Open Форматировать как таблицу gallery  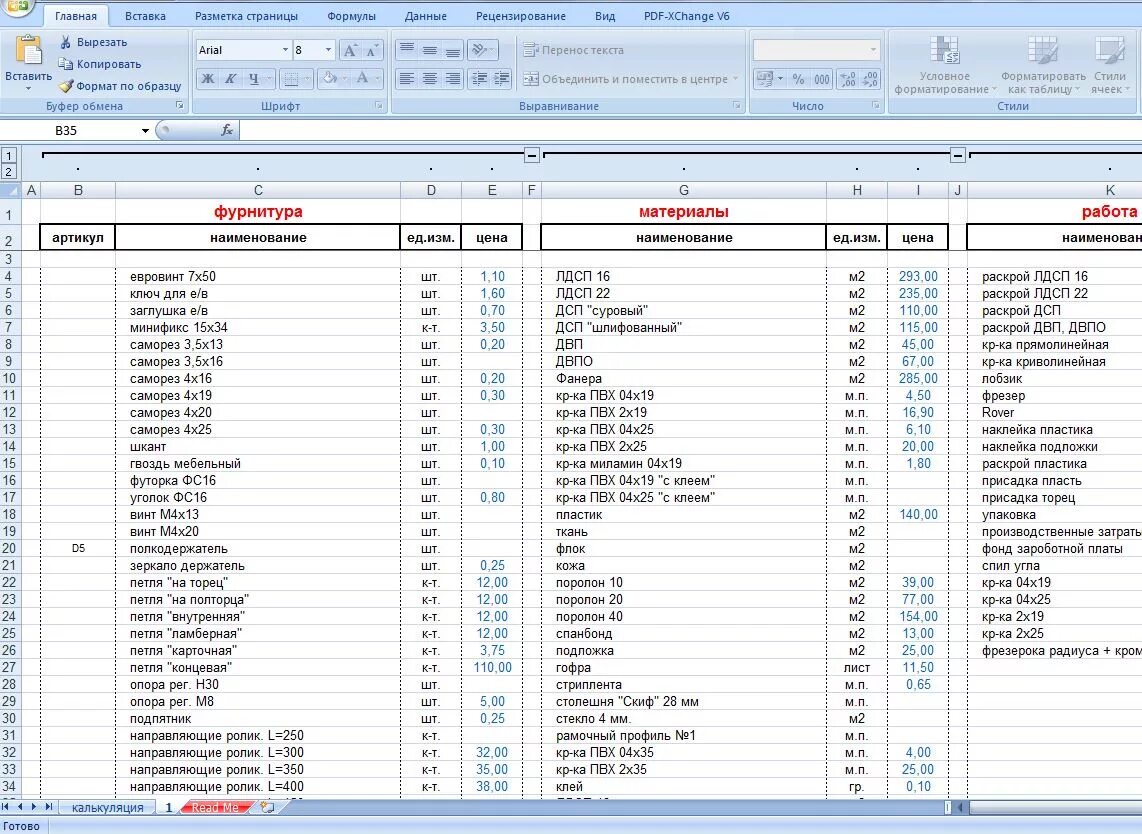(x=1043, y=66)
